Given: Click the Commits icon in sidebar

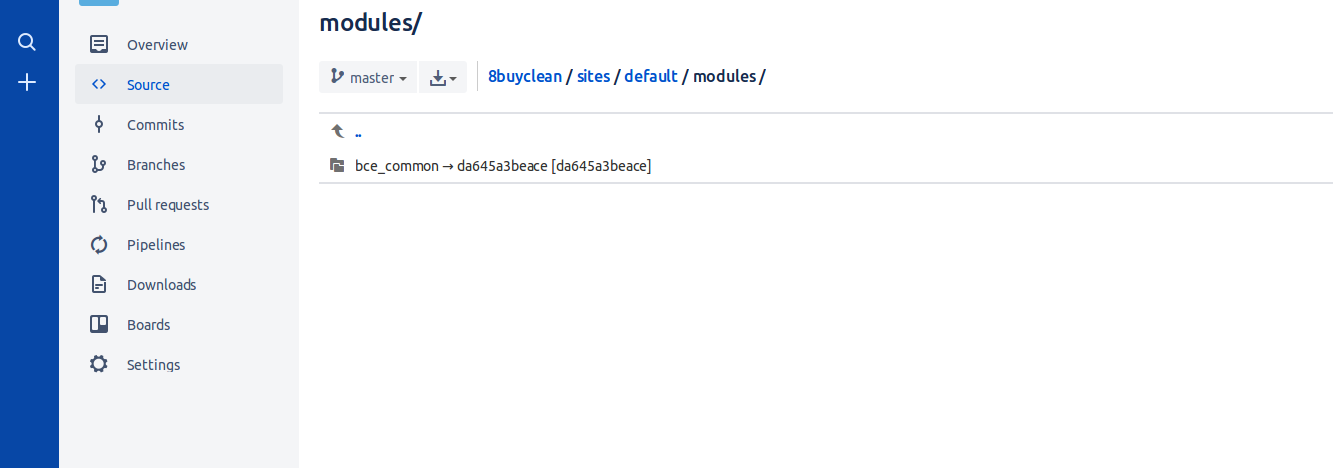Looking at the screenshot, I should coord(98,124).
